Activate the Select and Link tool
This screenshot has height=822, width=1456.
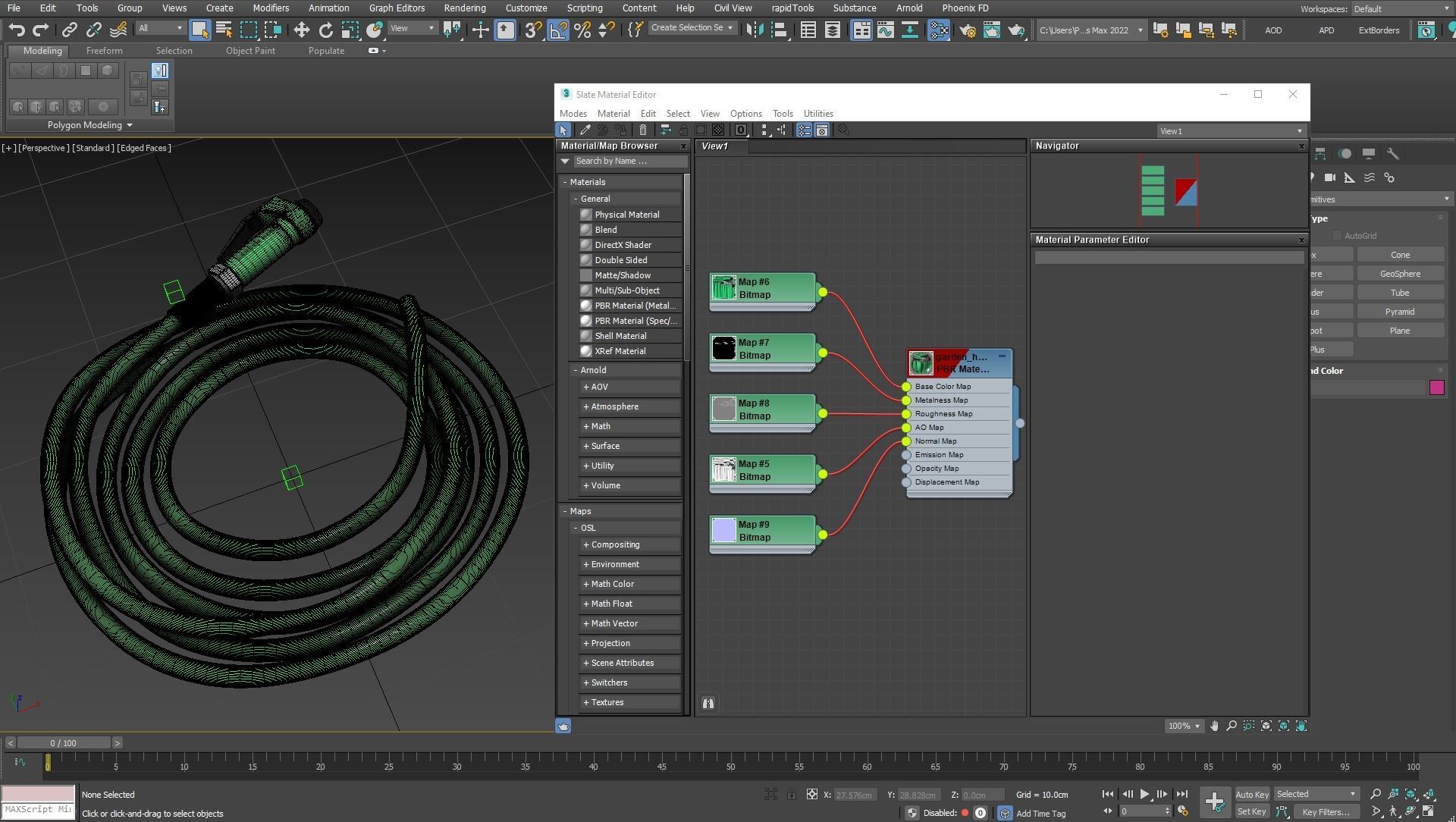[69, 30]
